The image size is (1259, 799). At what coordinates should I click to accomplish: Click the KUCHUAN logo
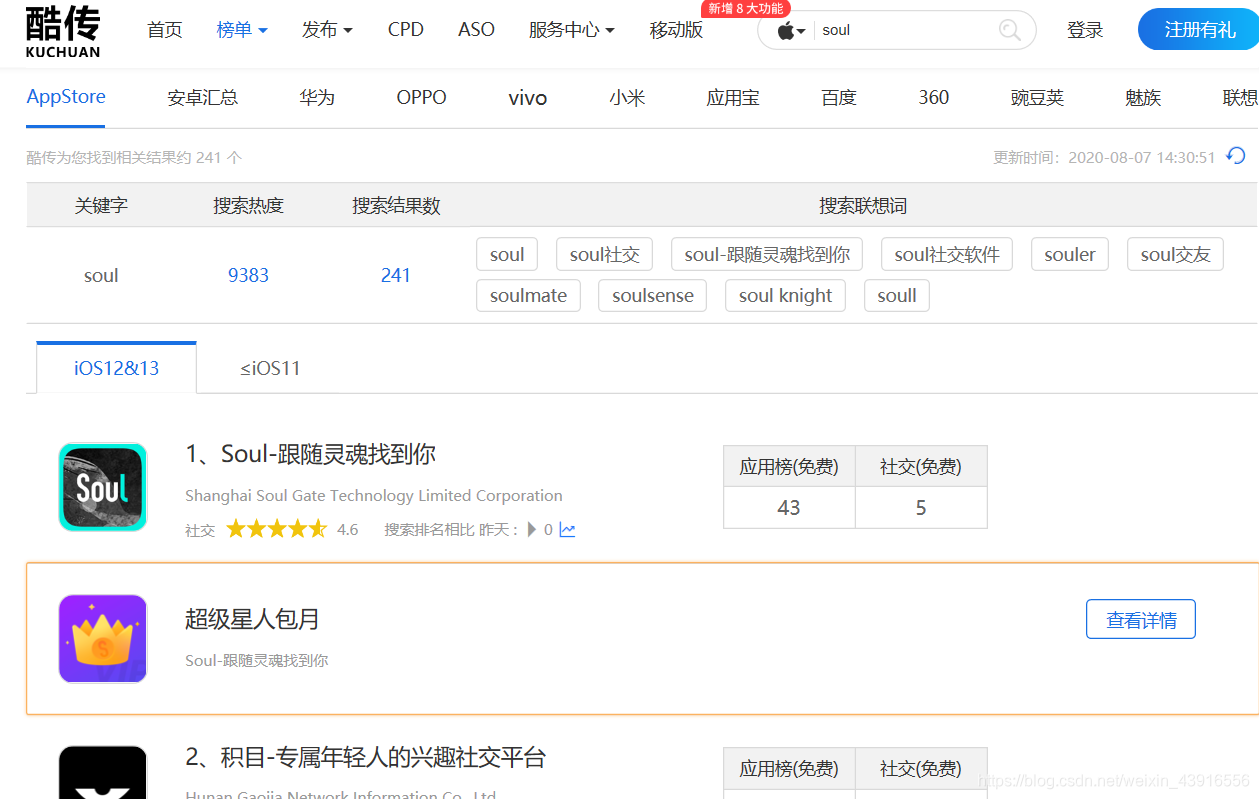pyautogui.click(x=63, y=31)
